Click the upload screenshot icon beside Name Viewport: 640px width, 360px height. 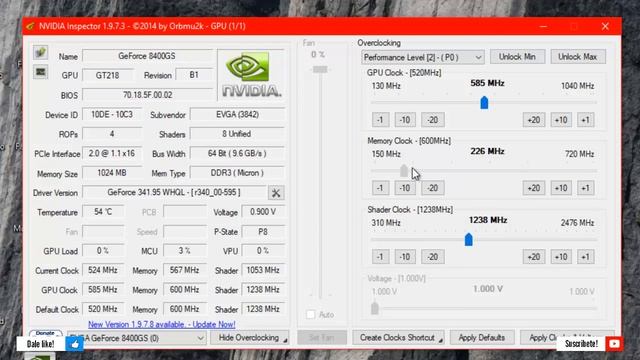(x=40, y=53)
